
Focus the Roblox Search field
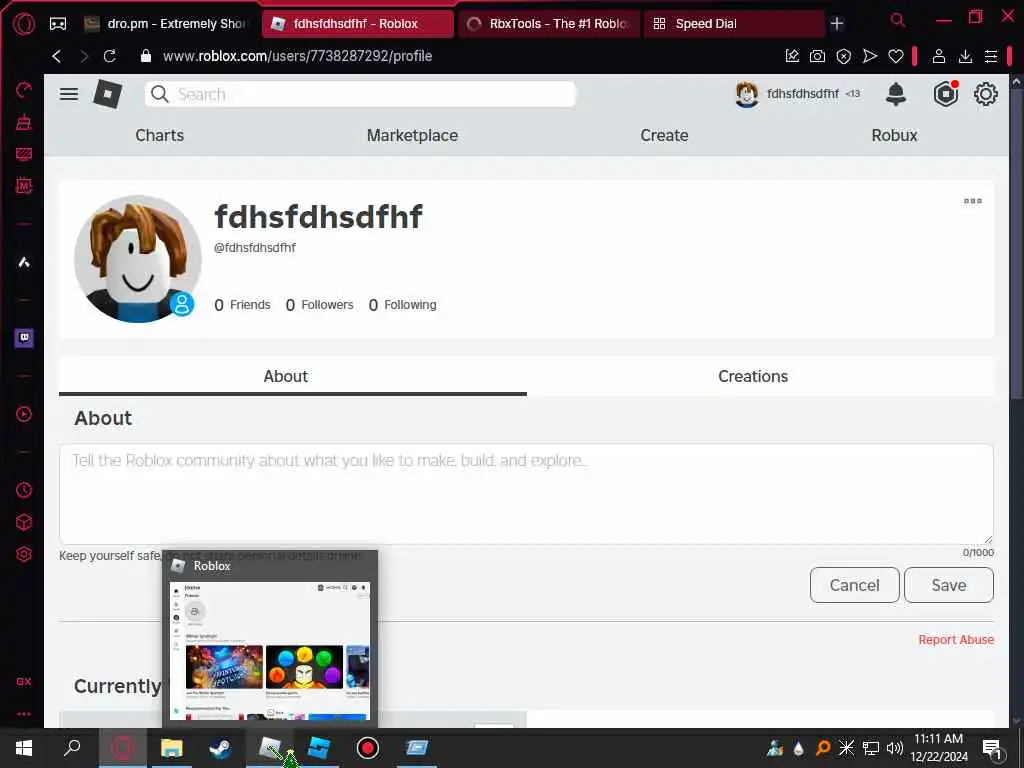coord(360,94)
